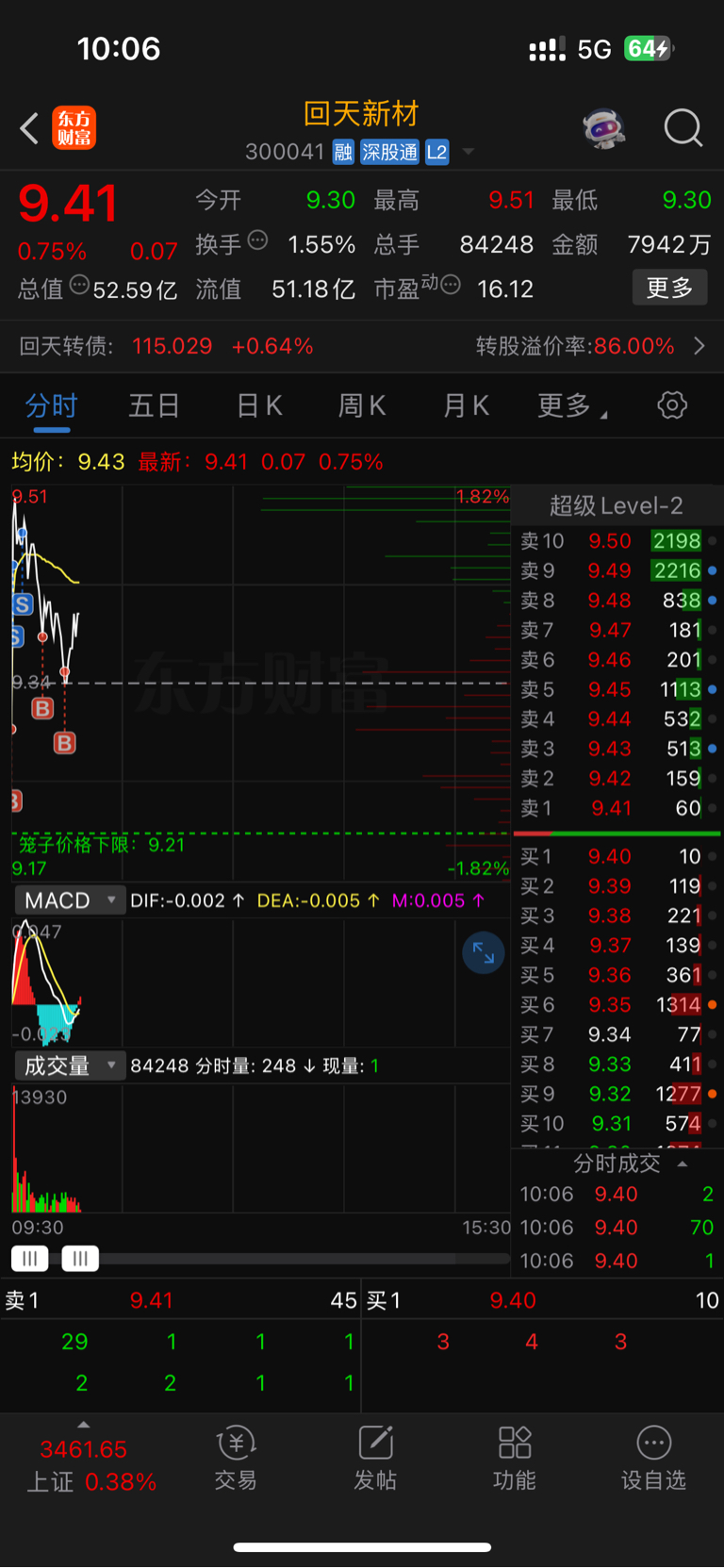The image size is (724, 1568).
Task: Select the 买6 order row 9.35
Action: pyautogui.click(x=617, y=1005)
